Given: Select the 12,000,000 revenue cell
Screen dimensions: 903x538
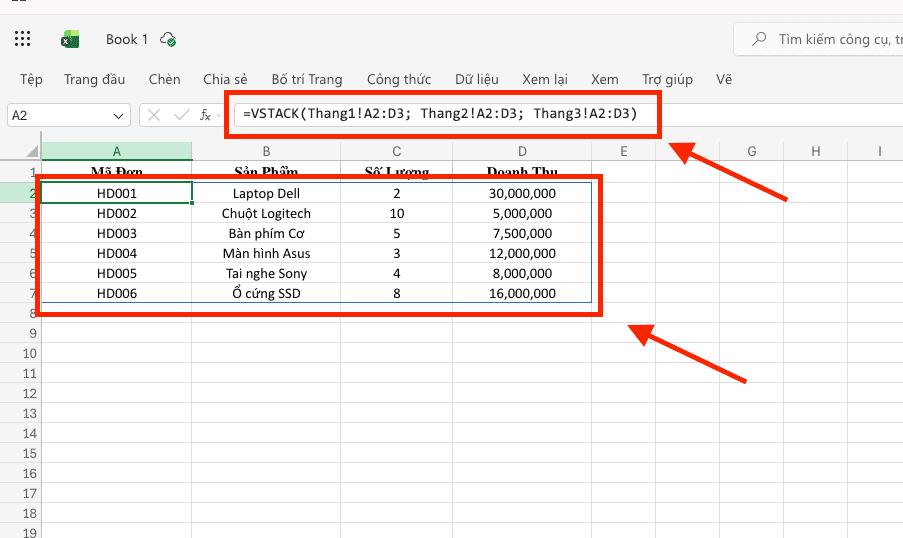Looking at the screenshot, I should (x=522, y=253).
